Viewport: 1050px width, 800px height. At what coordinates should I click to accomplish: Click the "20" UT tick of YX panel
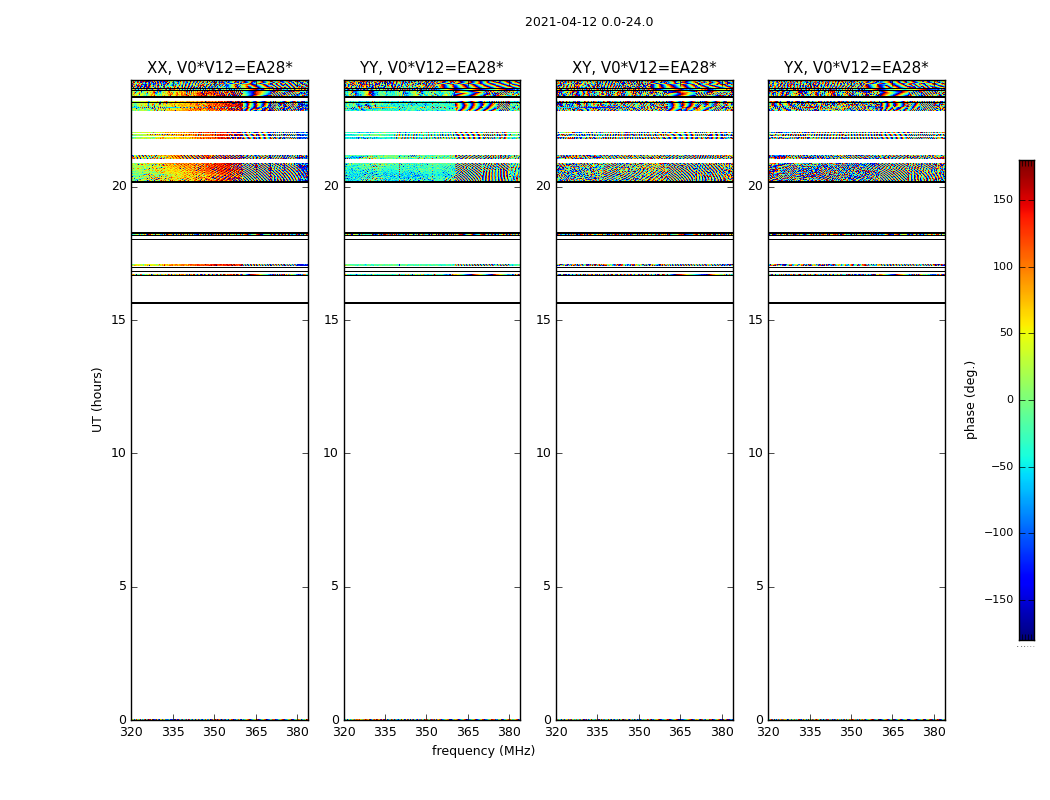click(x=755, y=186)
